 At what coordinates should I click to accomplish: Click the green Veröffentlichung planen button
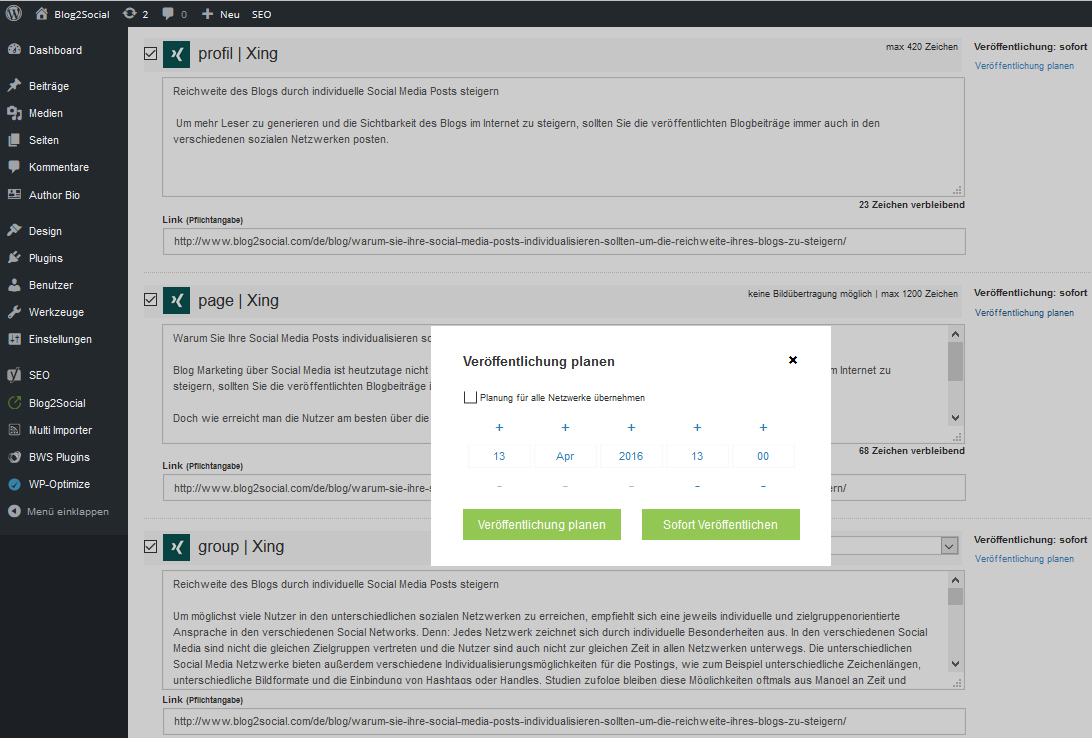tap(542, 524)
